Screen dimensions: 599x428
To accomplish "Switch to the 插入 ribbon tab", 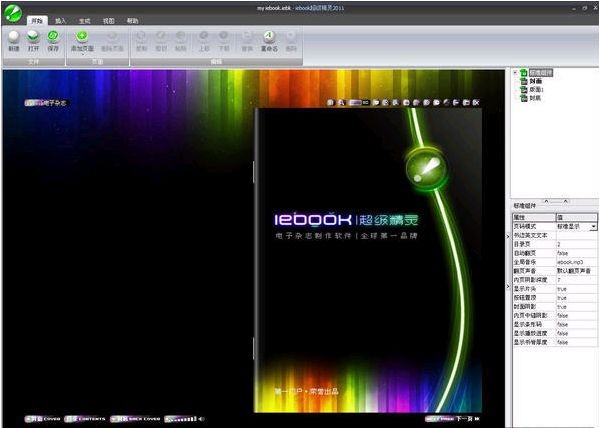I will tap(60, 21).
